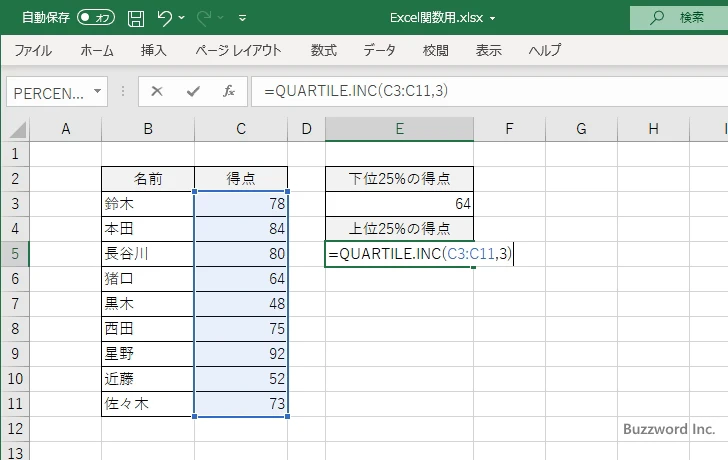Click the 検索 search box
The image size is (728, 460).
click(x=679, y=18)
